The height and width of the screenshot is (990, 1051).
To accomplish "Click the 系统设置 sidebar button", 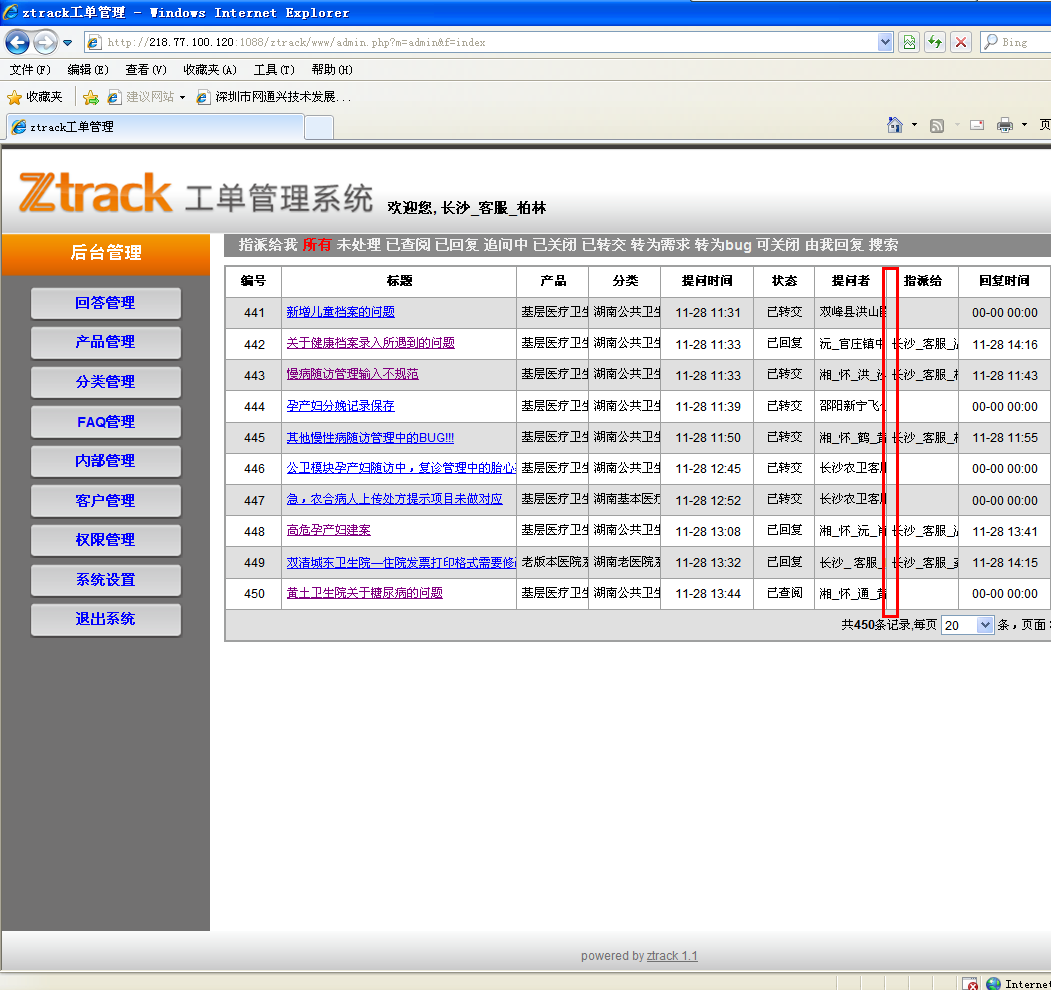I will coord(106,580).
